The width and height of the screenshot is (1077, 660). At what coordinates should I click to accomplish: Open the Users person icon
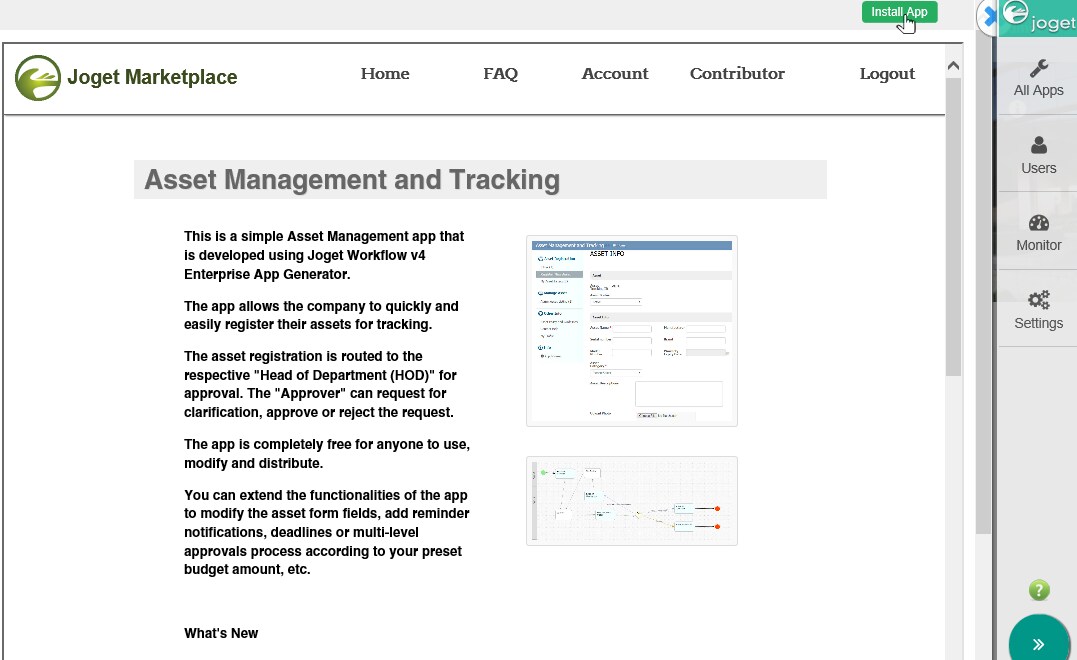pos(1039,145)
